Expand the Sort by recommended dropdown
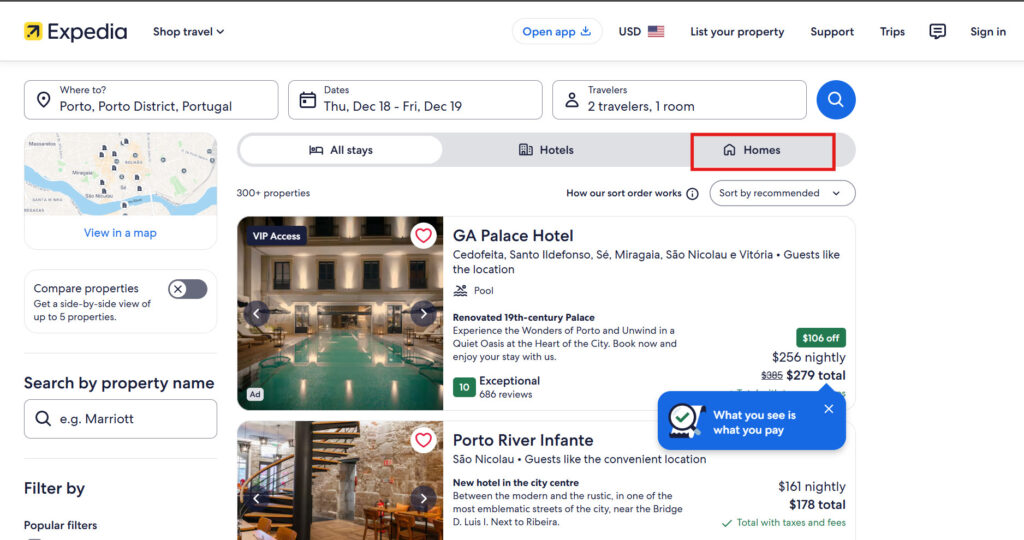The width and height of the screenshot is (1024, 540). (x=782, y=193)
